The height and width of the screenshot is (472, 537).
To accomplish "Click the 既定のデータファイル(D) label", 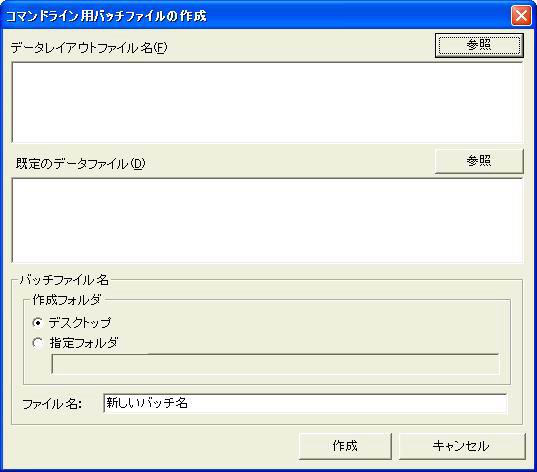I will [80, 163].
